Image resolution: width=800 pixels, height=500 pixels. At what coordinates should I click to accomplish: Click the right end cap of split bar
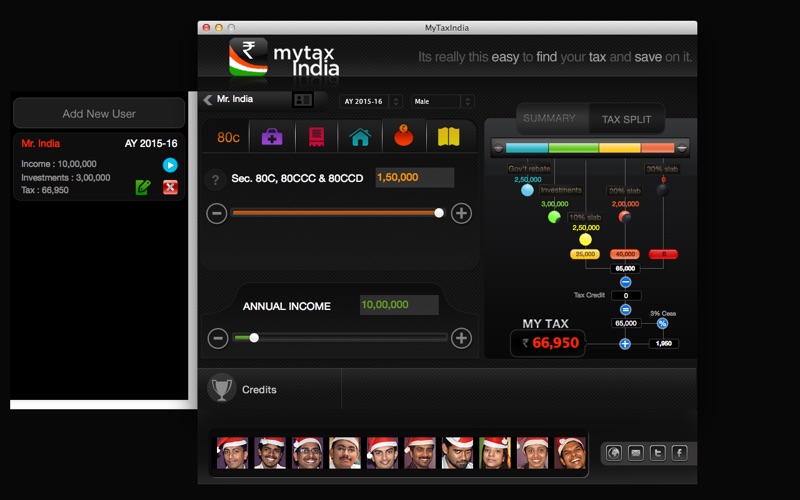coord(682,148)
